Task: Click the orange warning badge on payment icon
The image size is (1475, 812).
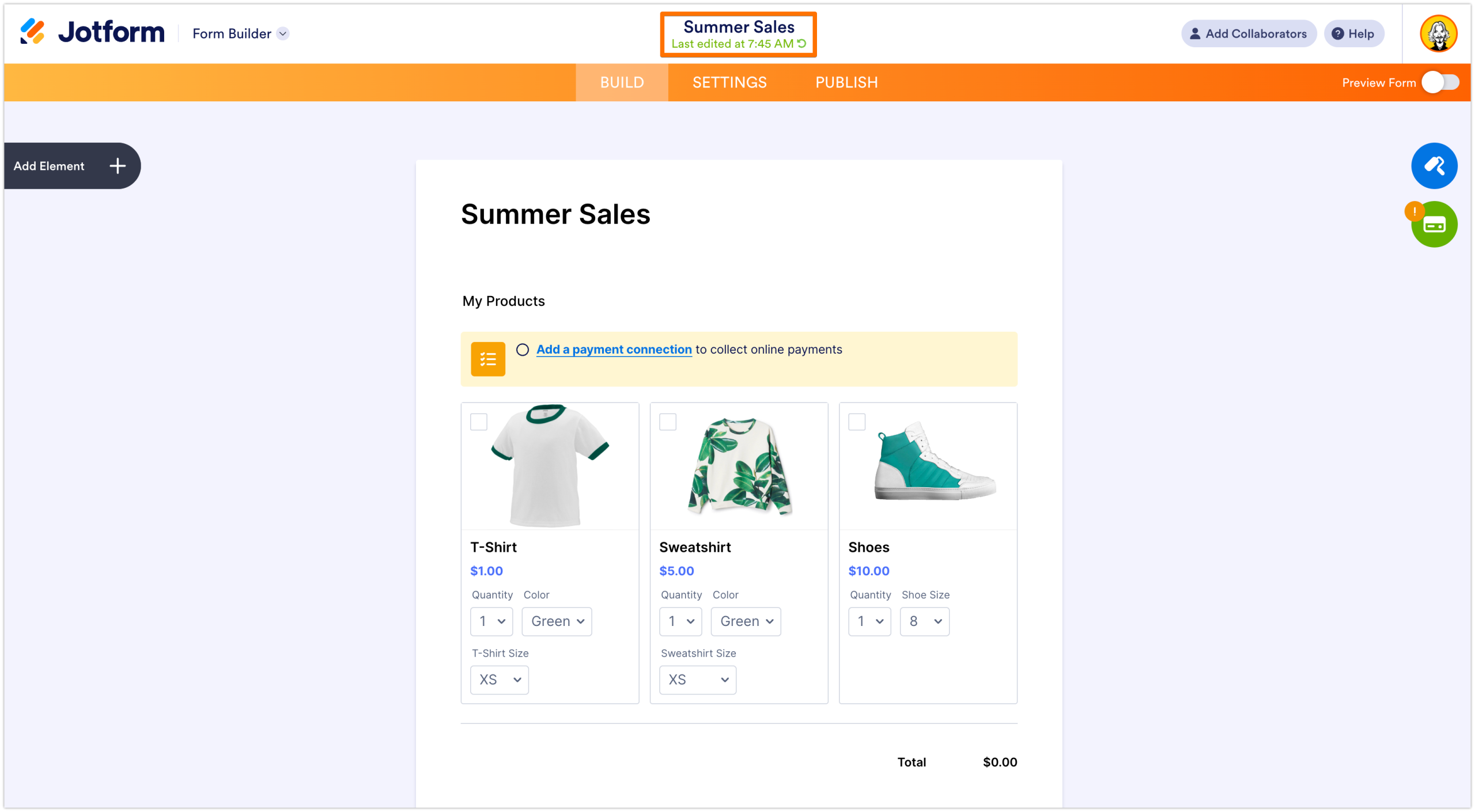Action: coord(1413,211)
